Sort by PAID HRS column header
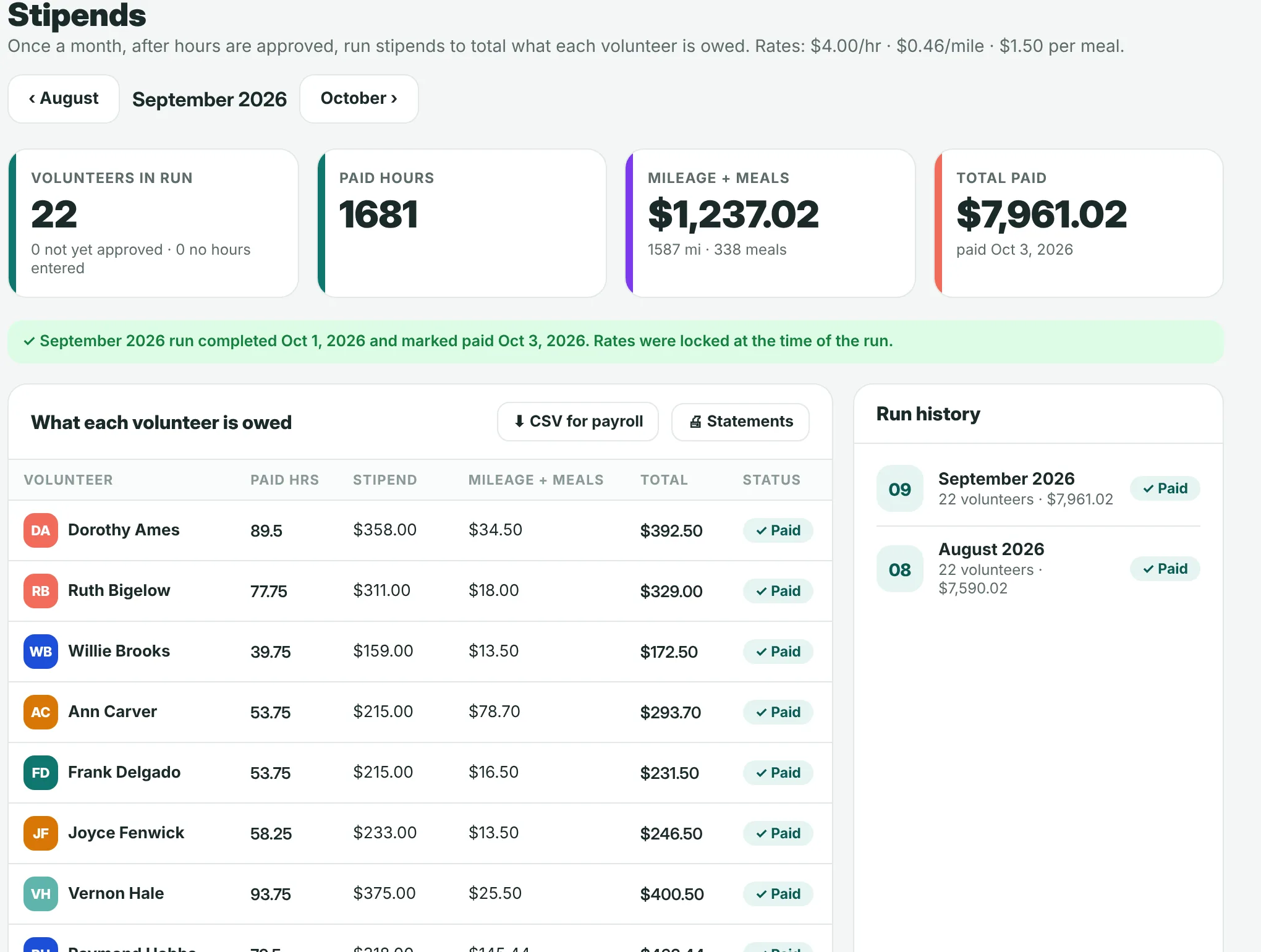1261x952 pixels. coord(284,480)
